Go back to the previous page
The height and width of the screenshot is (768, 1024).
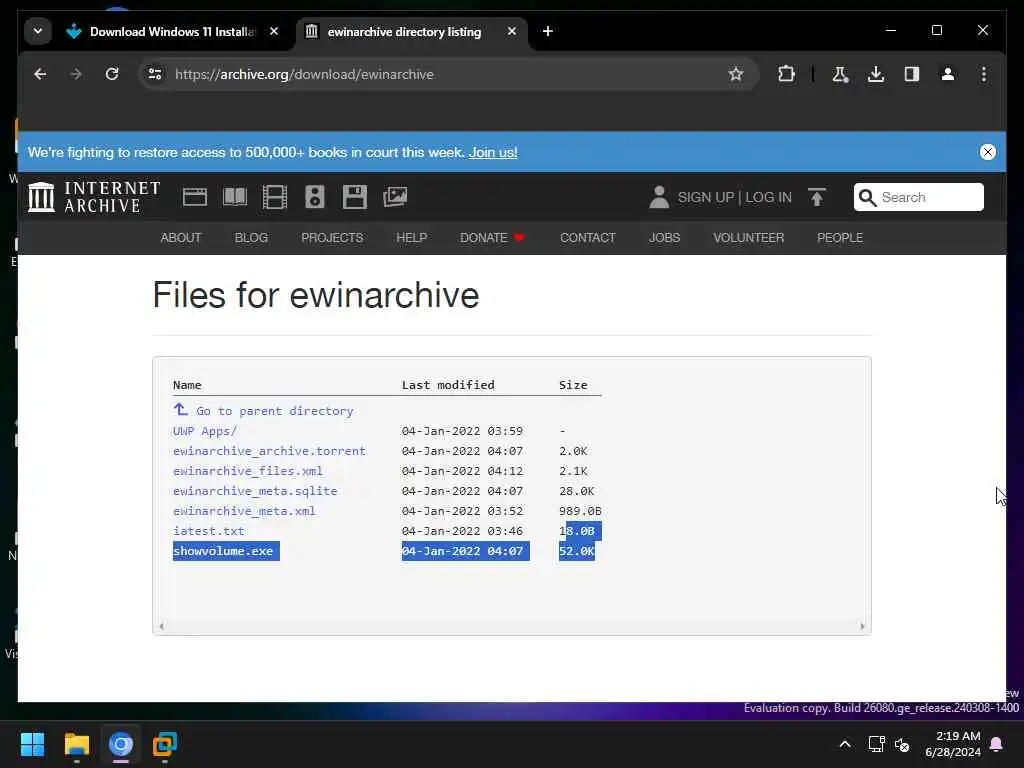[x=40, y=74]
